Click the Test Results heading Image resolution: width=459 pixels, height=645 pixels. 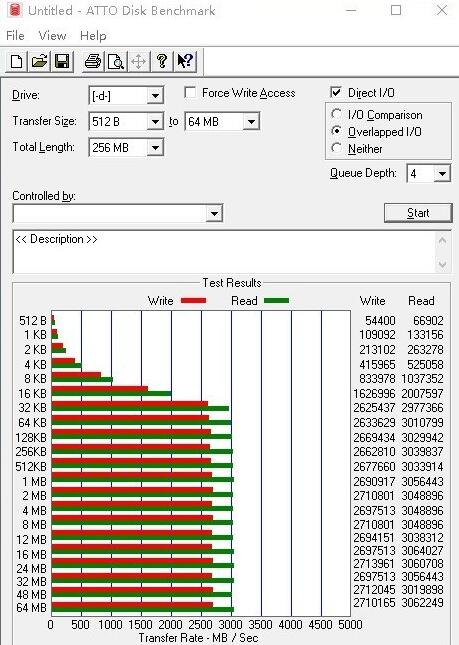click(x=232, y=283)
